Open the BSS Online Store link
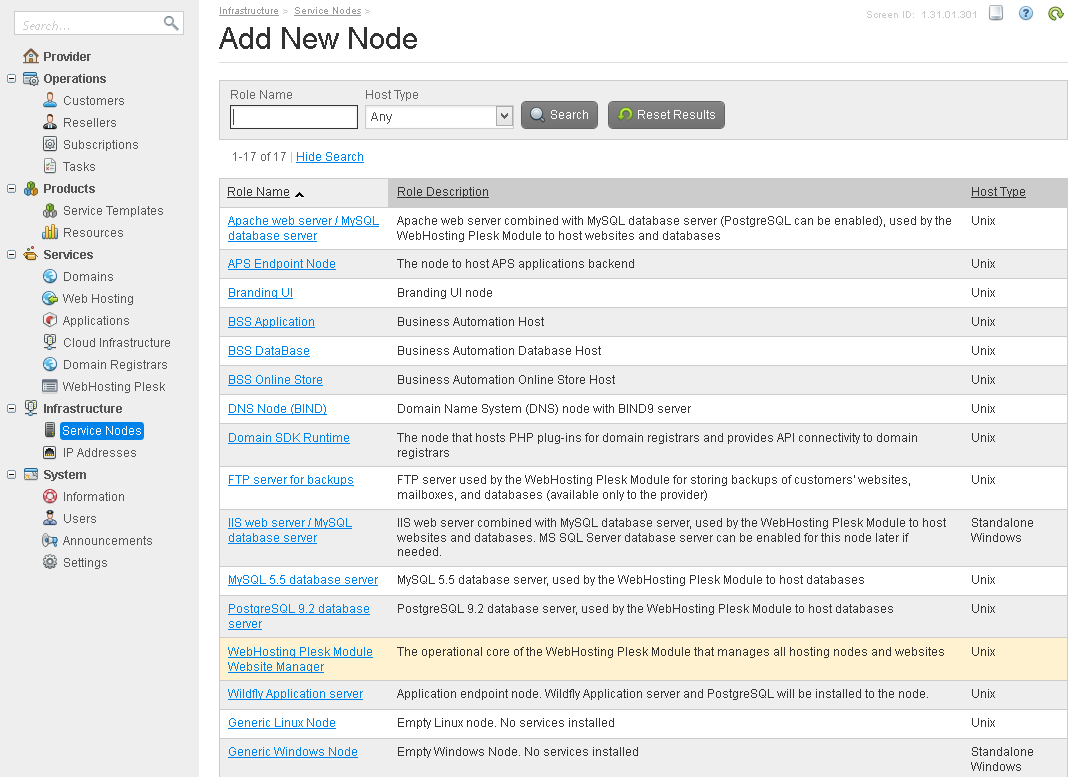Screen dimensions: 1073x777 tap(275, 379)
